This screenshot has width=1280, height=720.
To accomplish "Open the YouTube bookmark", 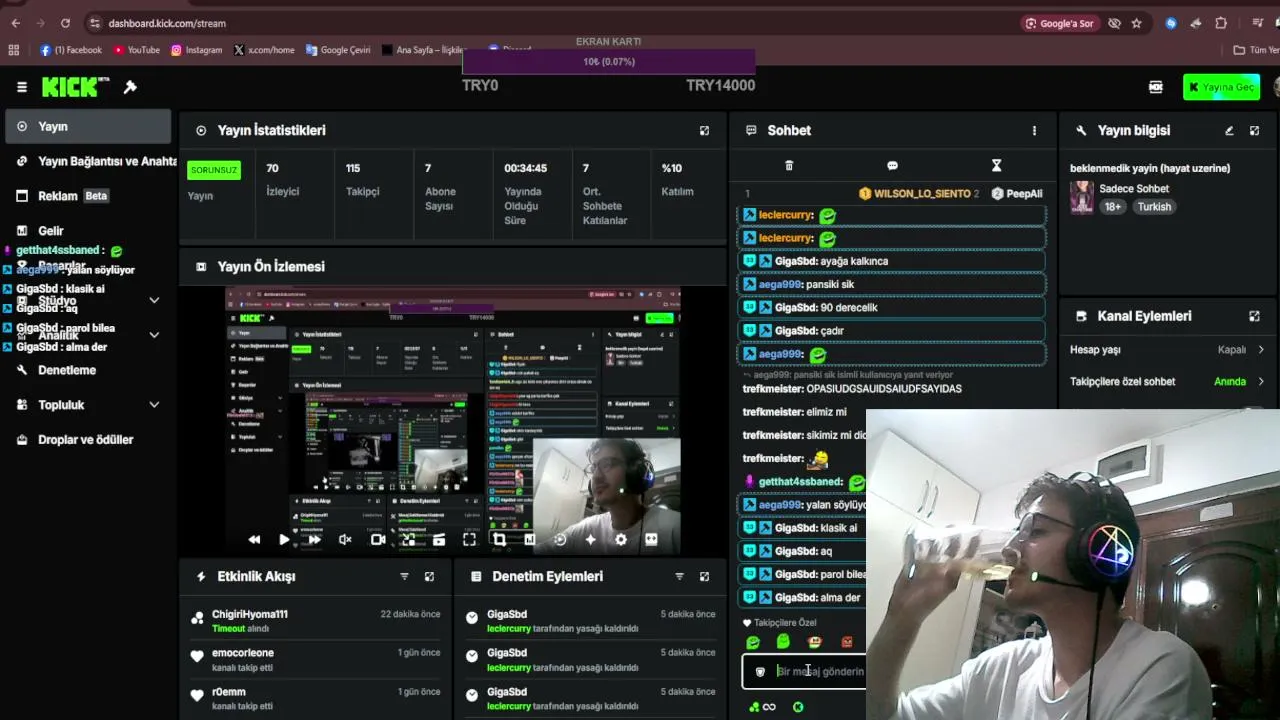I will point(136,50).
